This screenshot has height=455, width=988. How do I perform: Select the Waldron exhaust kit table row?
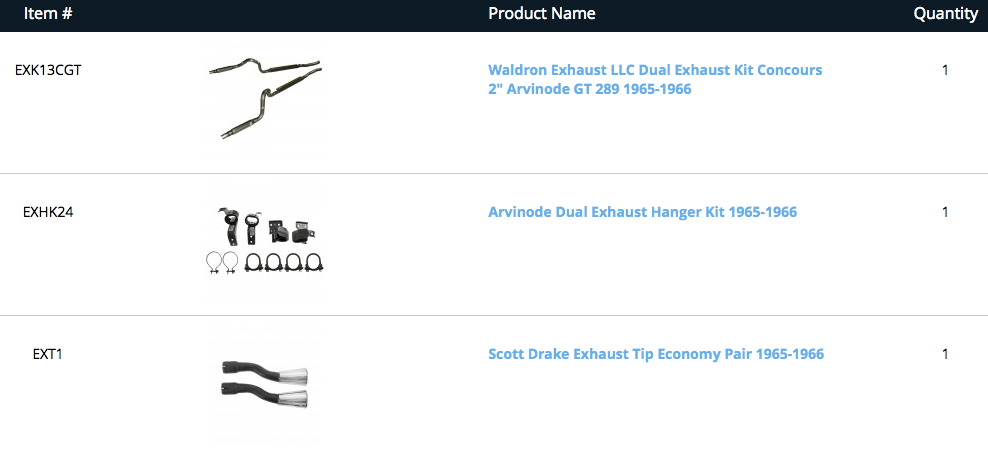(x=400, y=130)
